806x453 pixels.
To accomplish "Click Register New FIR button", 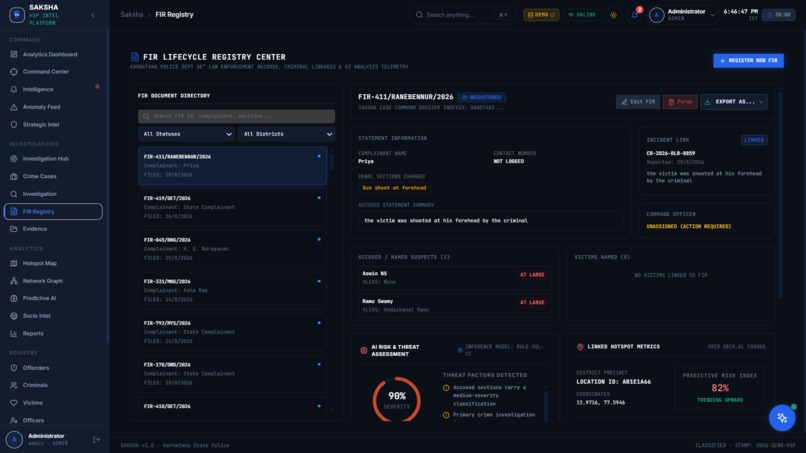I will tap(748, 61).
